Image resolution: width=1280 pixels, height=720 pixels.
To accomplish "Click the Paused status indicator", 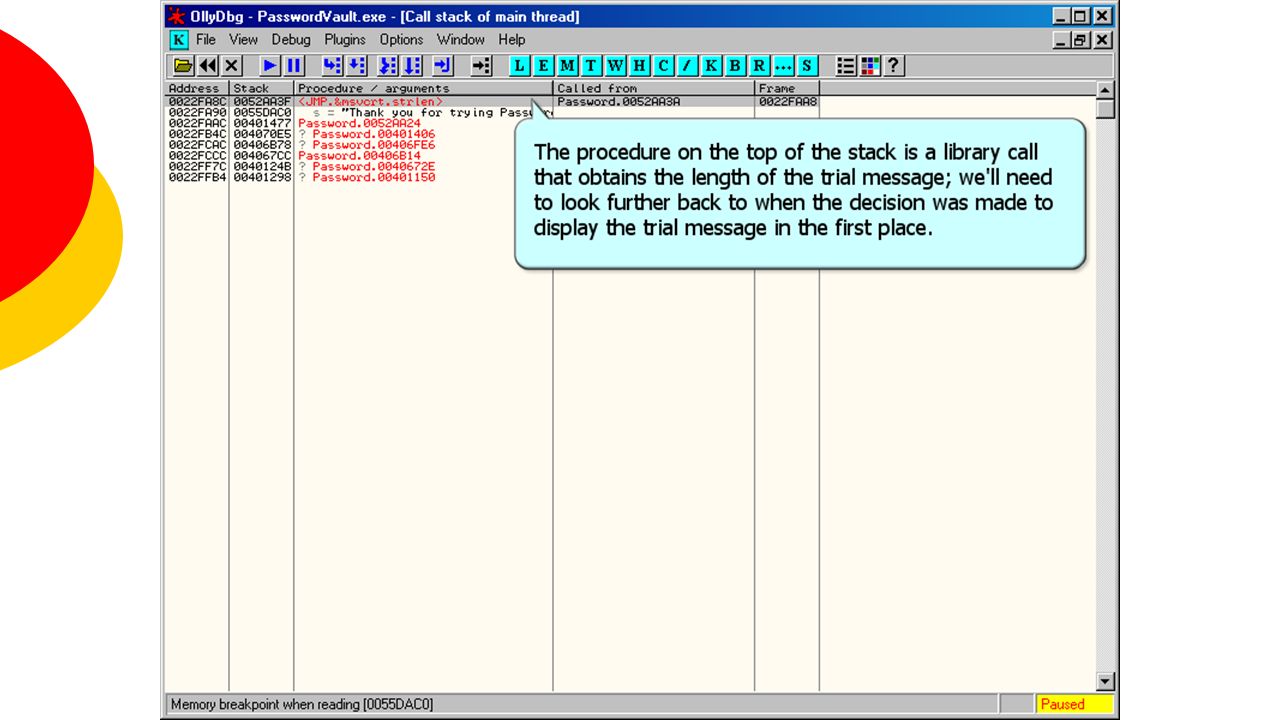I will click(x=1074, y=704).
